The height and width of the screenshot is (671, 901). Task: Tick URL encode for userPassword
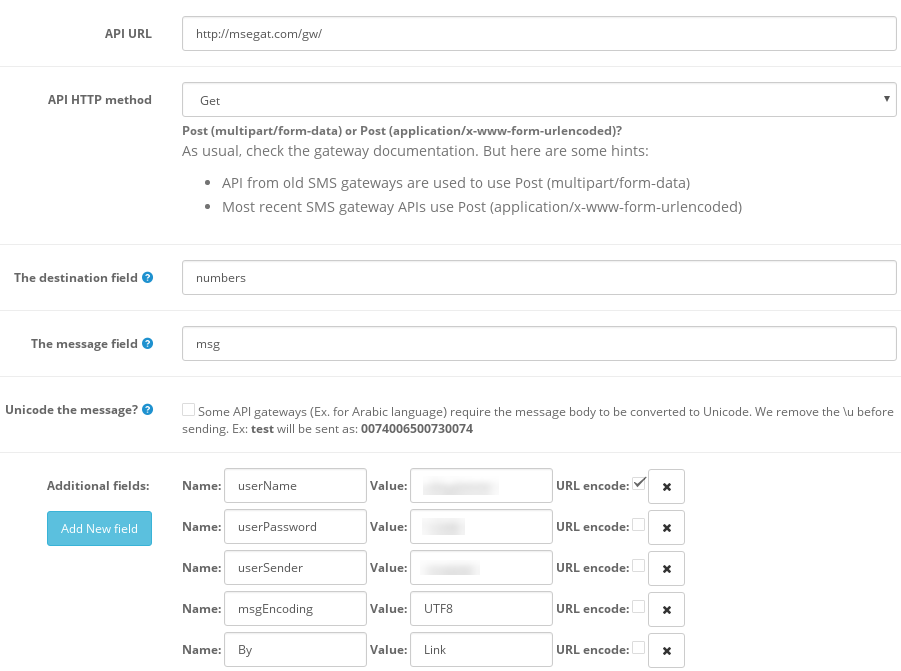pyautogui.click(x=639, y=525)
